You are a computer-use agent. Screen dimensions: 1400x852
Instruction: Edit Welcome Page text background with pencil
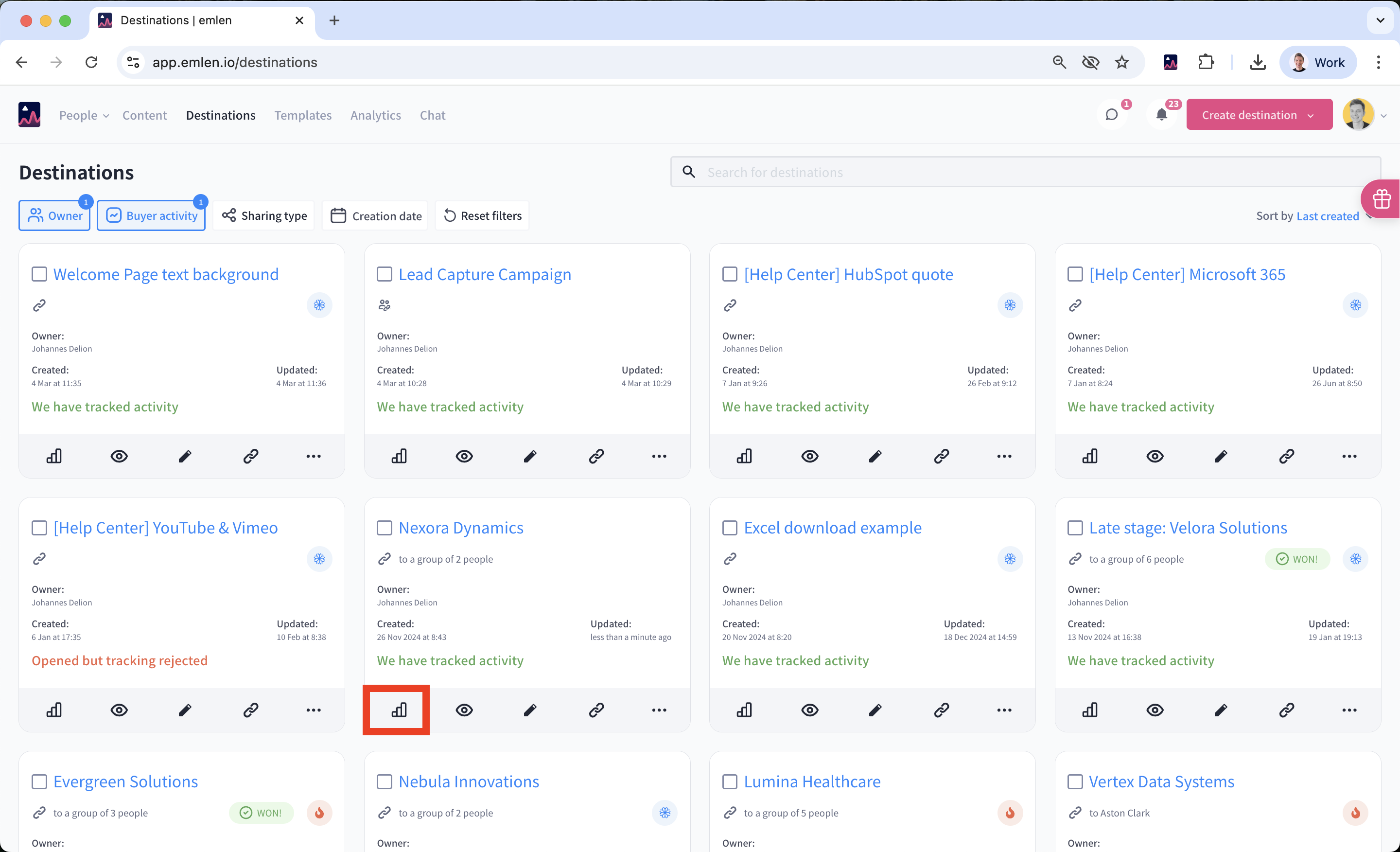click(185, 456)
